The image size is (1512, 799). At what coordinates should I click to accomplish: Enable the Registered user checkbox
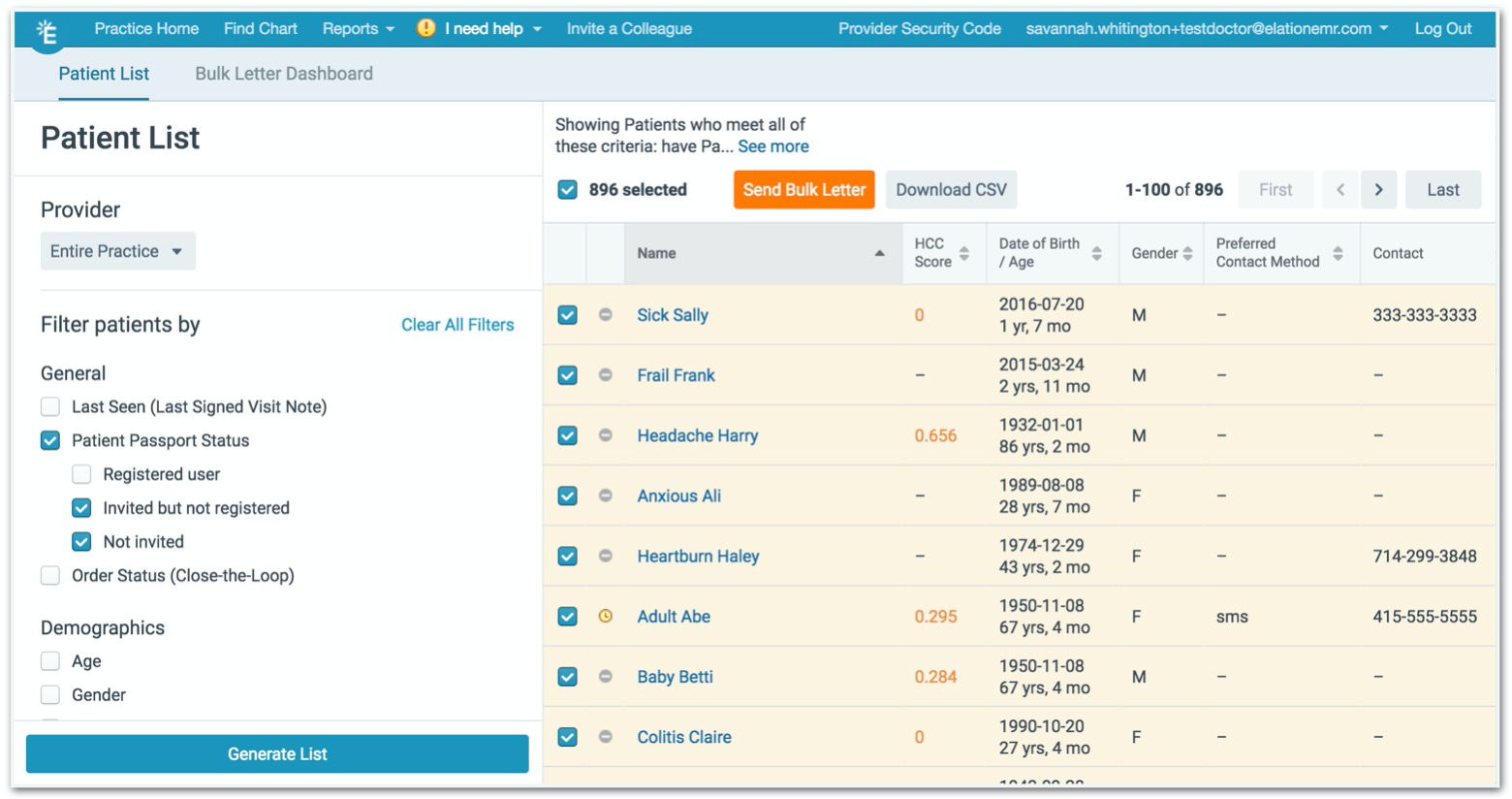pos(82,474)
